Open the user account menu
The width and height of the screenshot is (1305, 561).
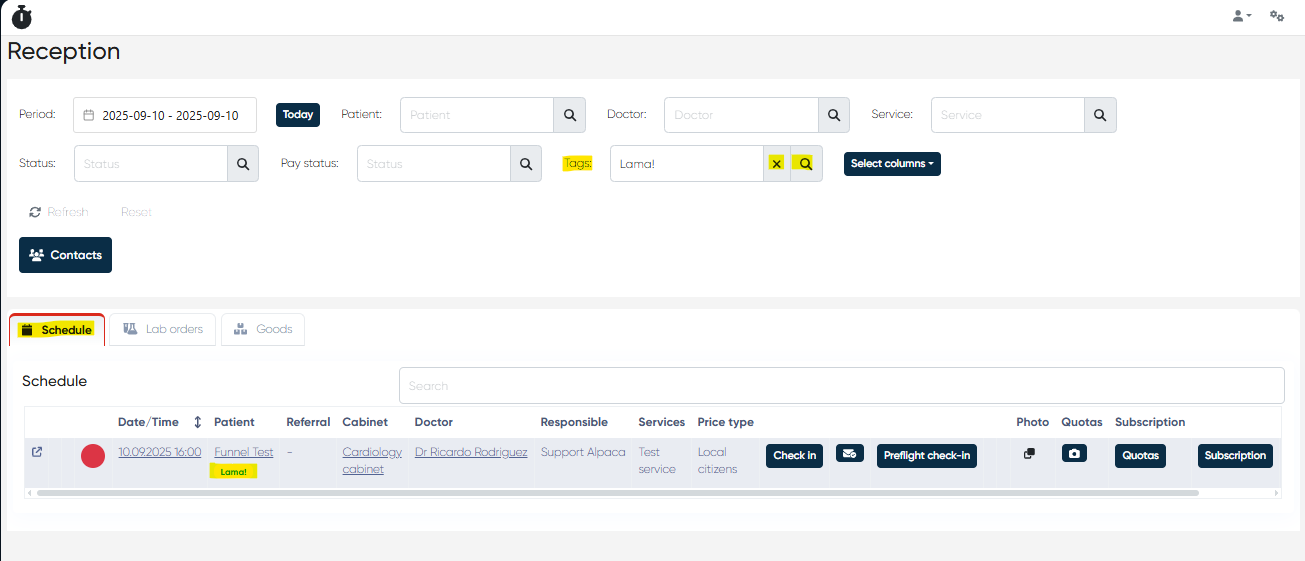click(x=1241, y=16)
